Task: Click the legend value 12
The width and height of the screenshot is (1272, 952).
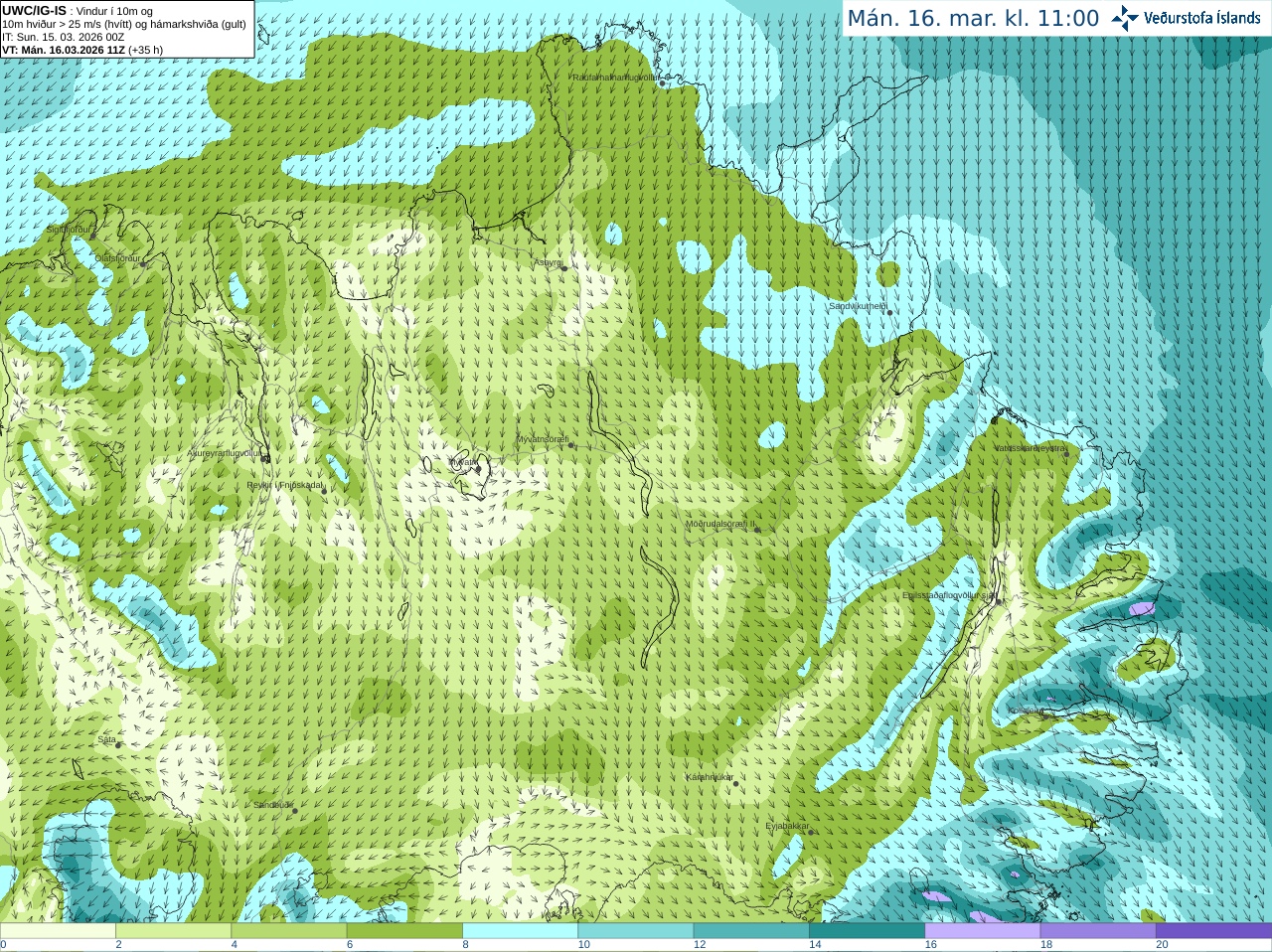Action: (700, 945)
